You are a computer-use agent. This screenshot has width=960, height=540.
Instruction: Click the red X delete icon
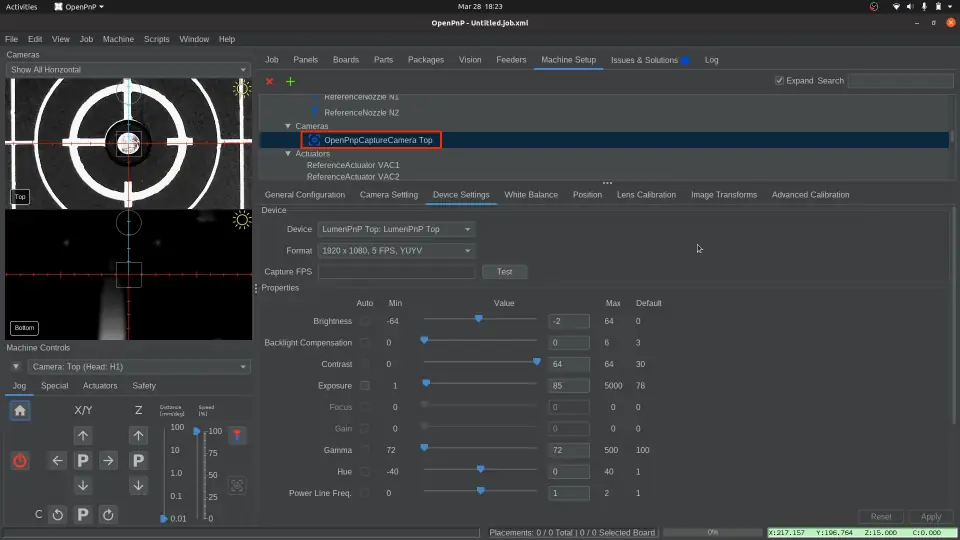[x=269, y=81]
